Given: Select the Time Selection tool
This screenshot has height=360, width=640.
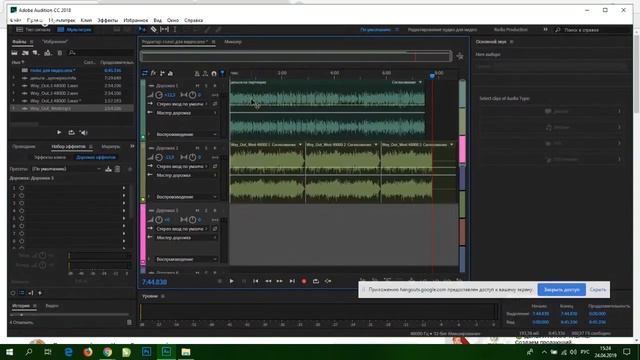Looking at the screenshot, I should pos(175,29).
